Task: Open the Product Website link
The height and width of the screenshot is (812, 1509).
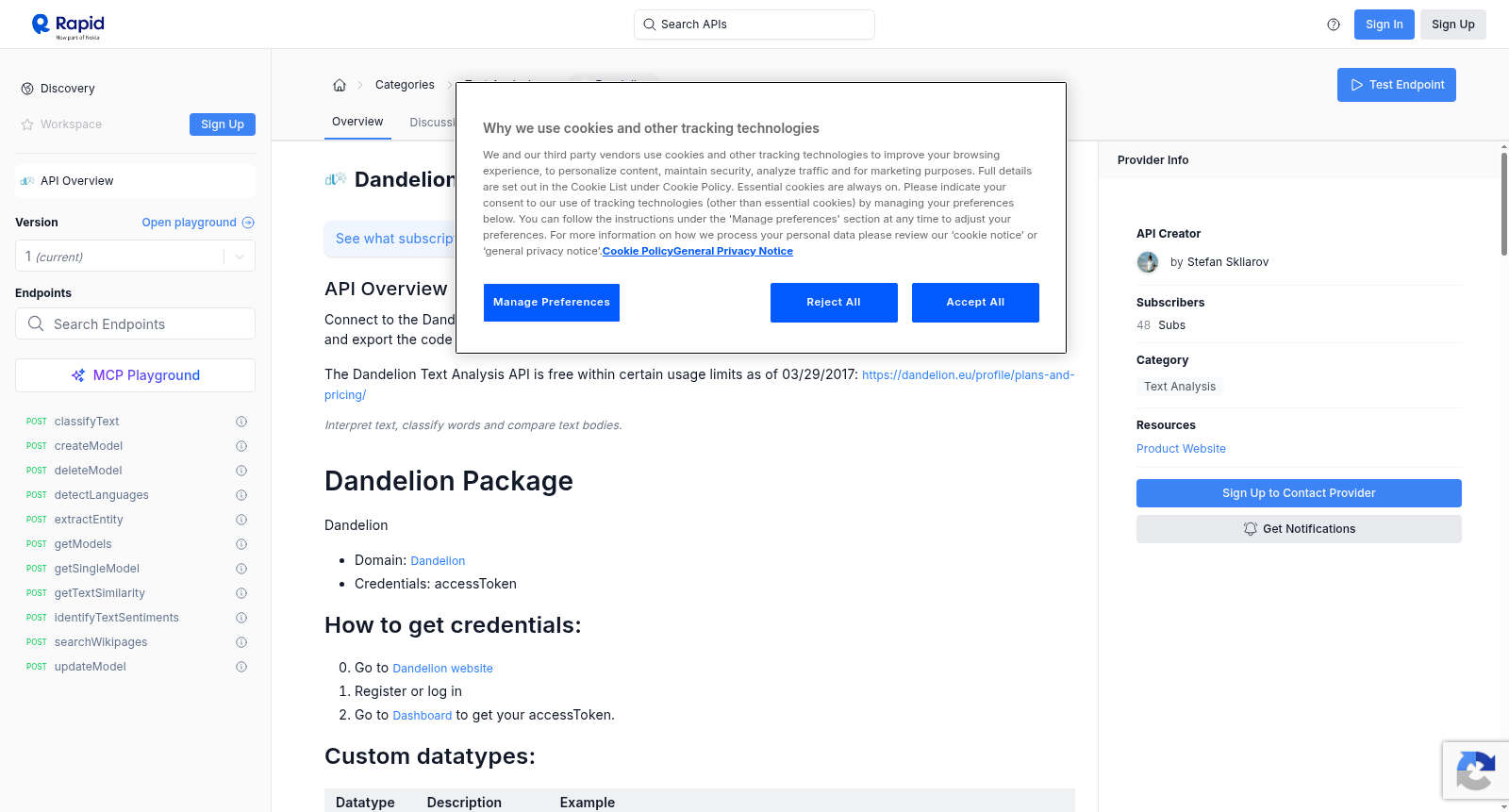Action: pyautogui.click(x=1181, y=449)
